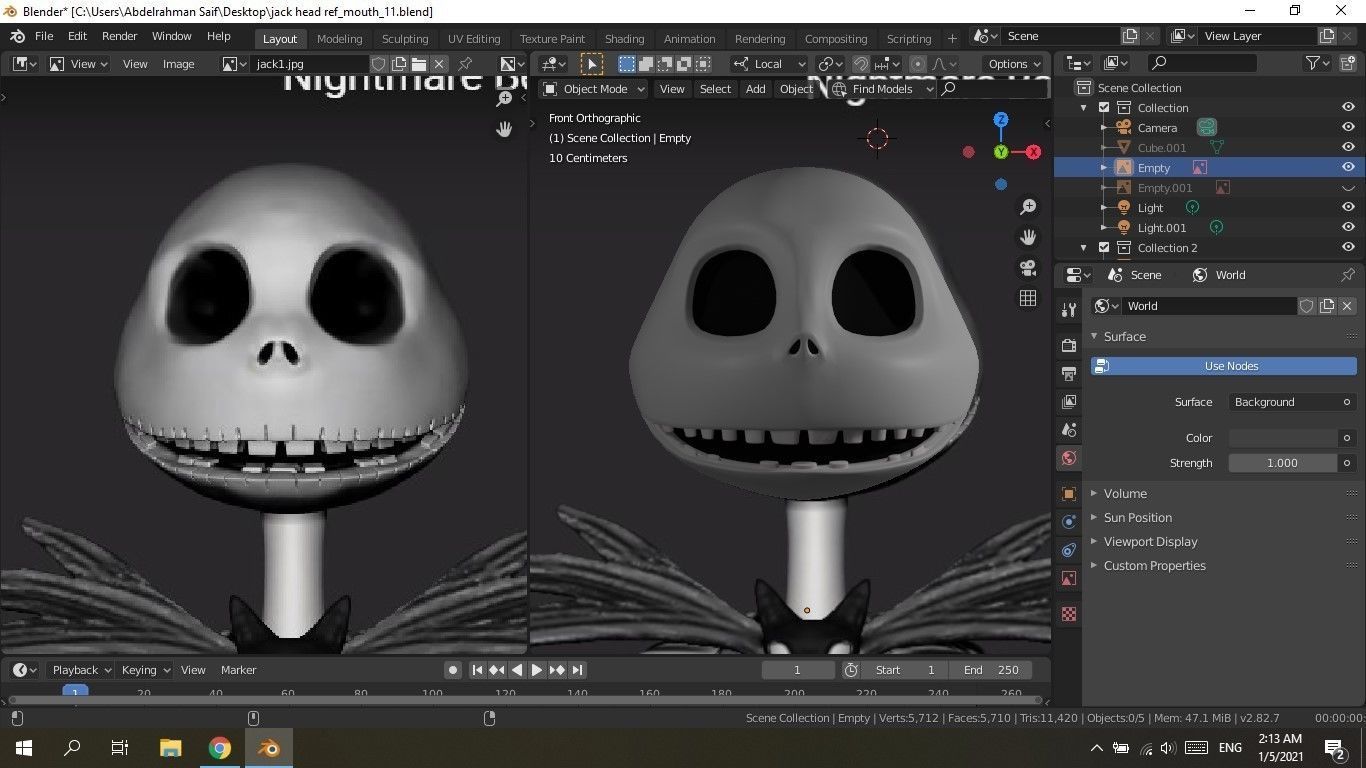The width and height of the screenshot is (1366, 768).
Task: Create new image copy next to jack1.jpg
Action: [x=399, y=64]
